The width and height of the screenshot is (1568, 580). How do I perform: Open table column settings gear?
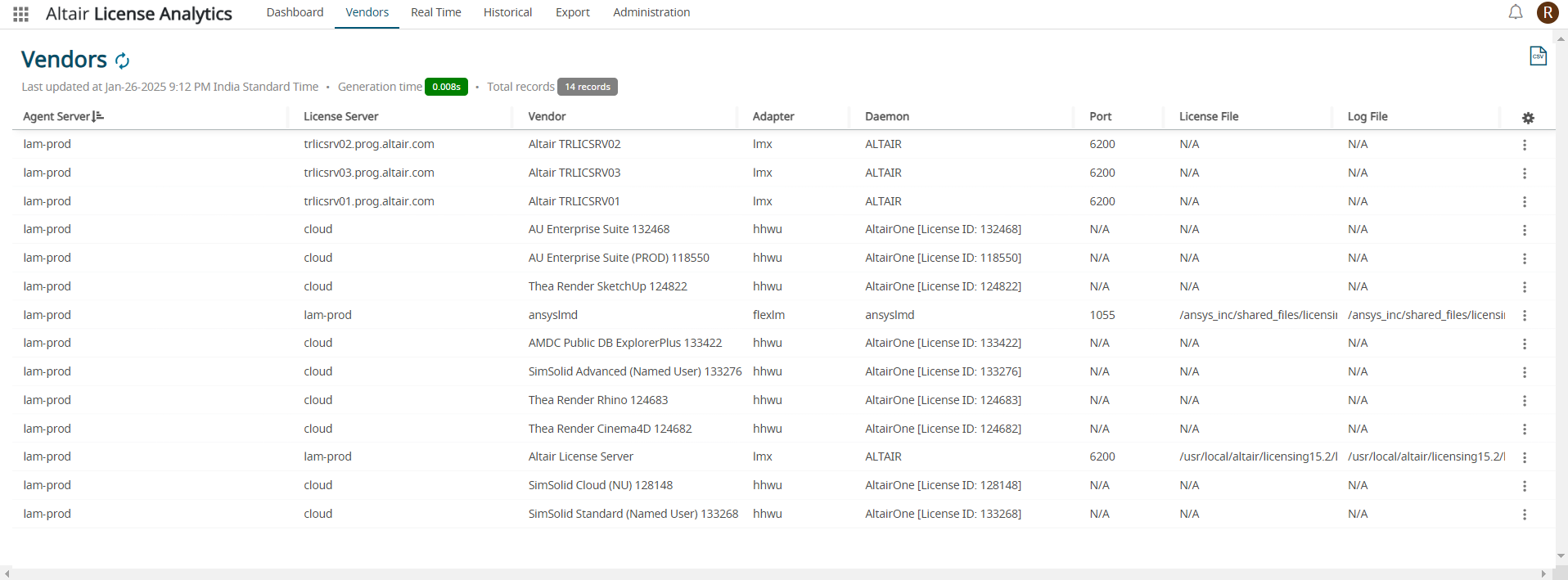pos(1528,118)
